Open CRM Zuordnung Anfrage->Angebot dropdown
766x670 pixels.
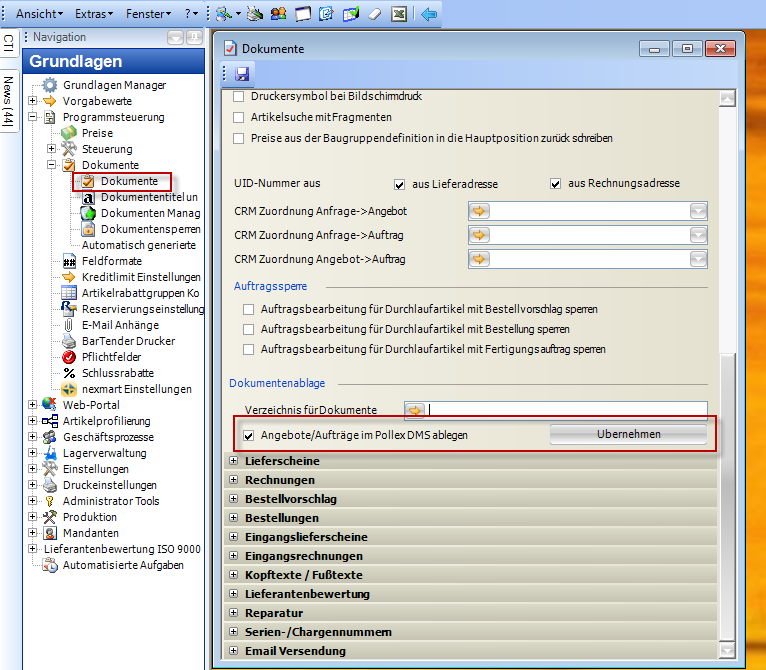(x=698, y=210)
